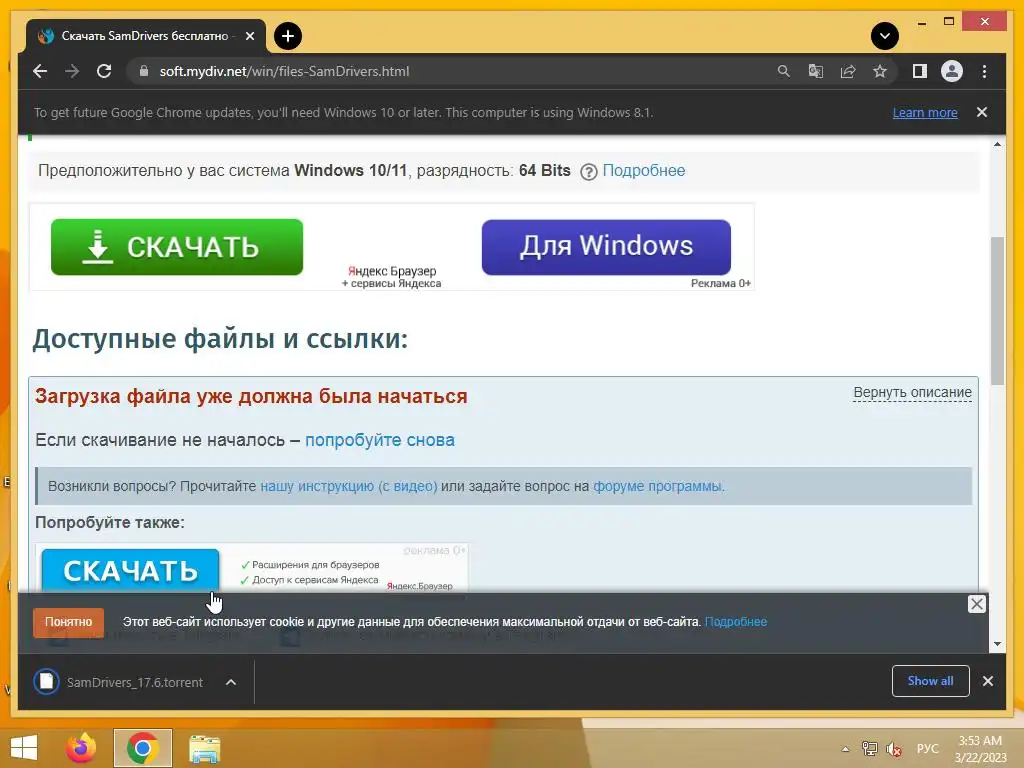Accept cookies with the Понятно button
Image resolution: width=1024 pixels, height=768 pixels.
[69, 622]
